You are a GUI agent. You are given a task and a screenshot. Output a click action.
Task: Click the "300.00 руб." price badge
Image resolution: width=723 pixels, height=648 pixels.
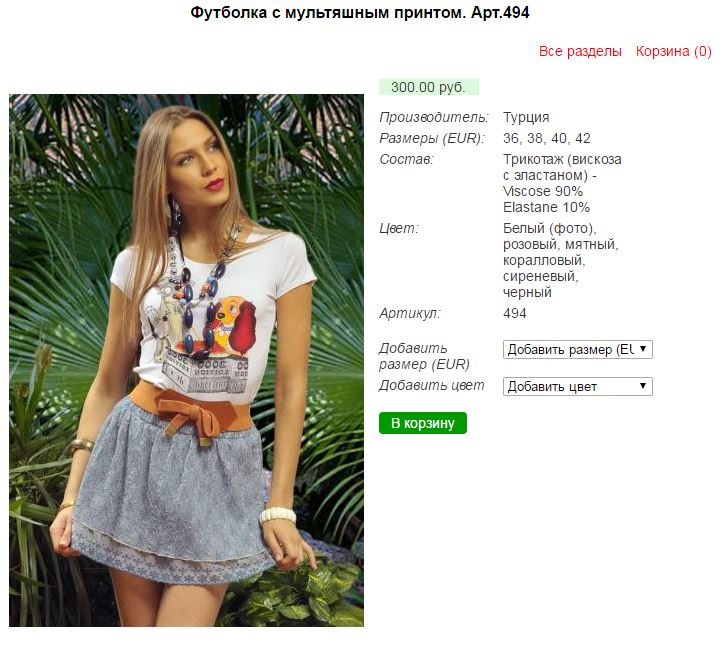pyautogui.click(x=429, y=87)
